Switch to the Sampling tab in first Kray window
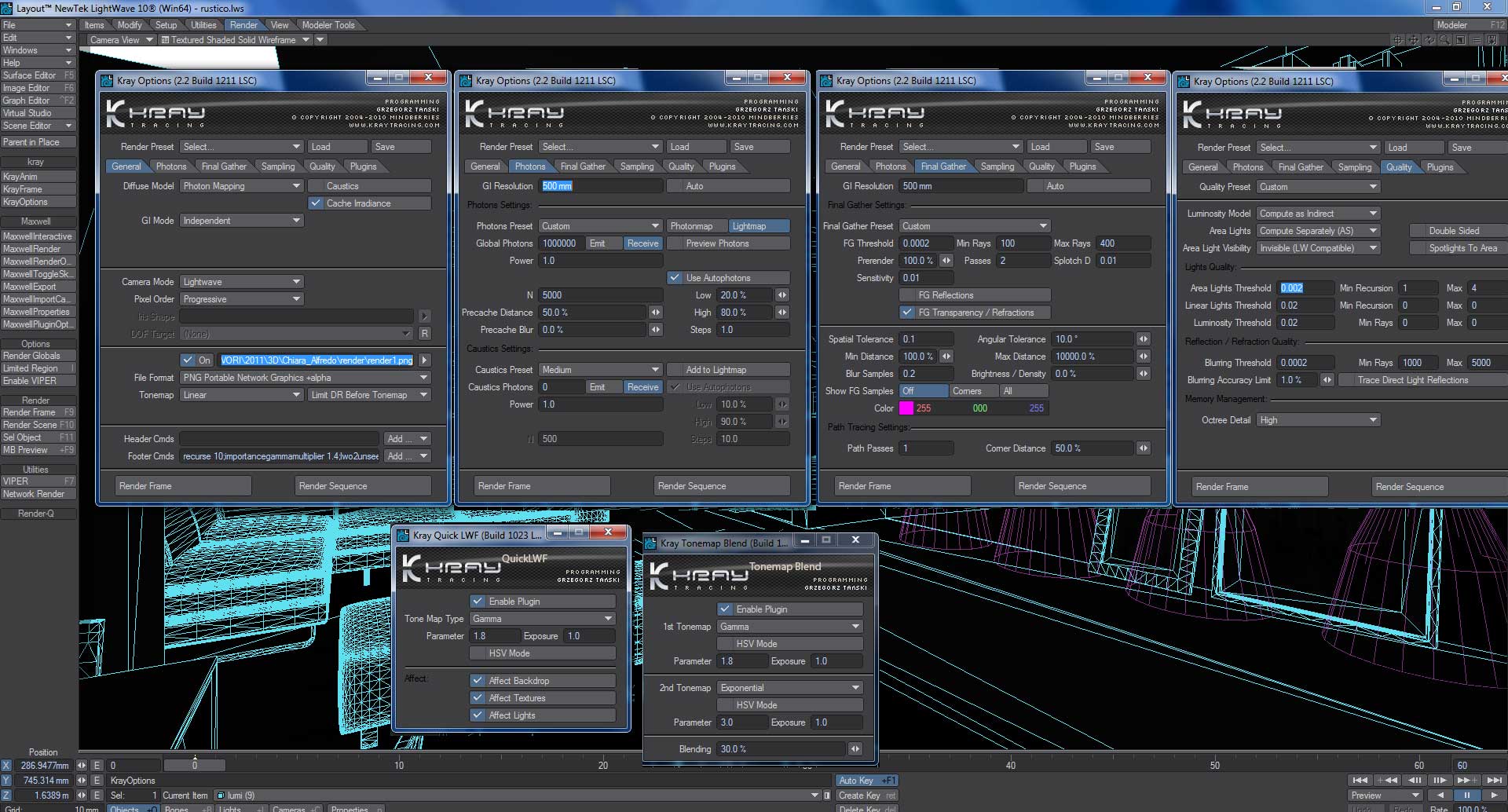1508x812 pixels. click(x=277, y=166)
